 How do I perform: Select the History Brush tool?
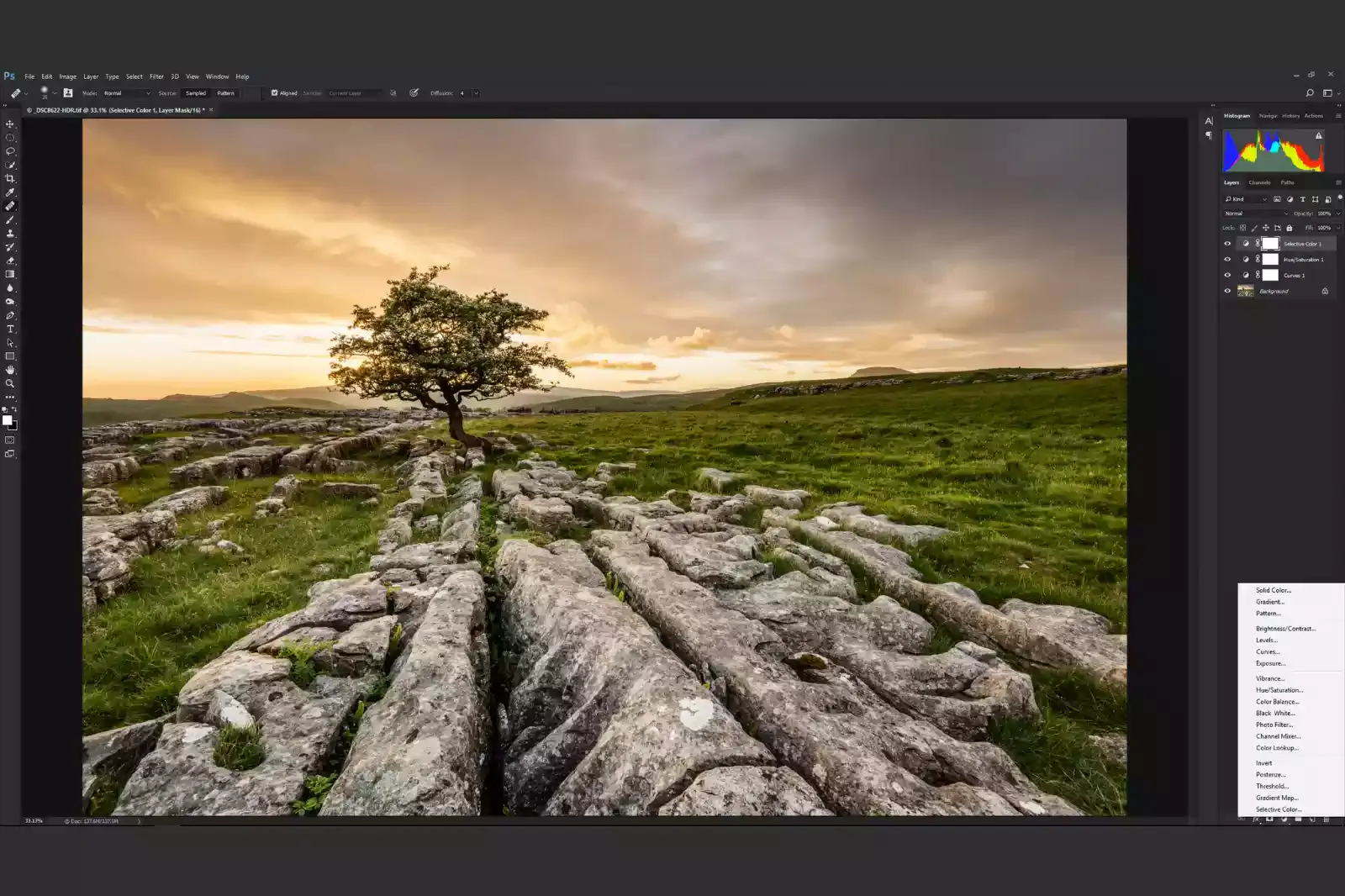point(10,247)
